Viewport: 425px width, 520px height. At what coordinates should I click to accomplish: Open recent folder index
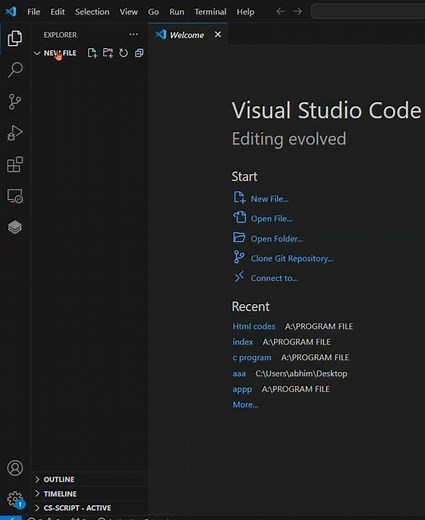[243, 342]
